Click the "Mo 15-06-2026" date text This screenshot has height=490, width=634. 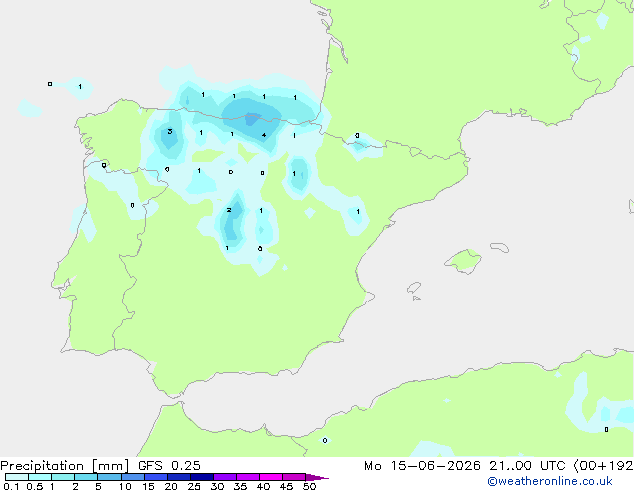422,466
